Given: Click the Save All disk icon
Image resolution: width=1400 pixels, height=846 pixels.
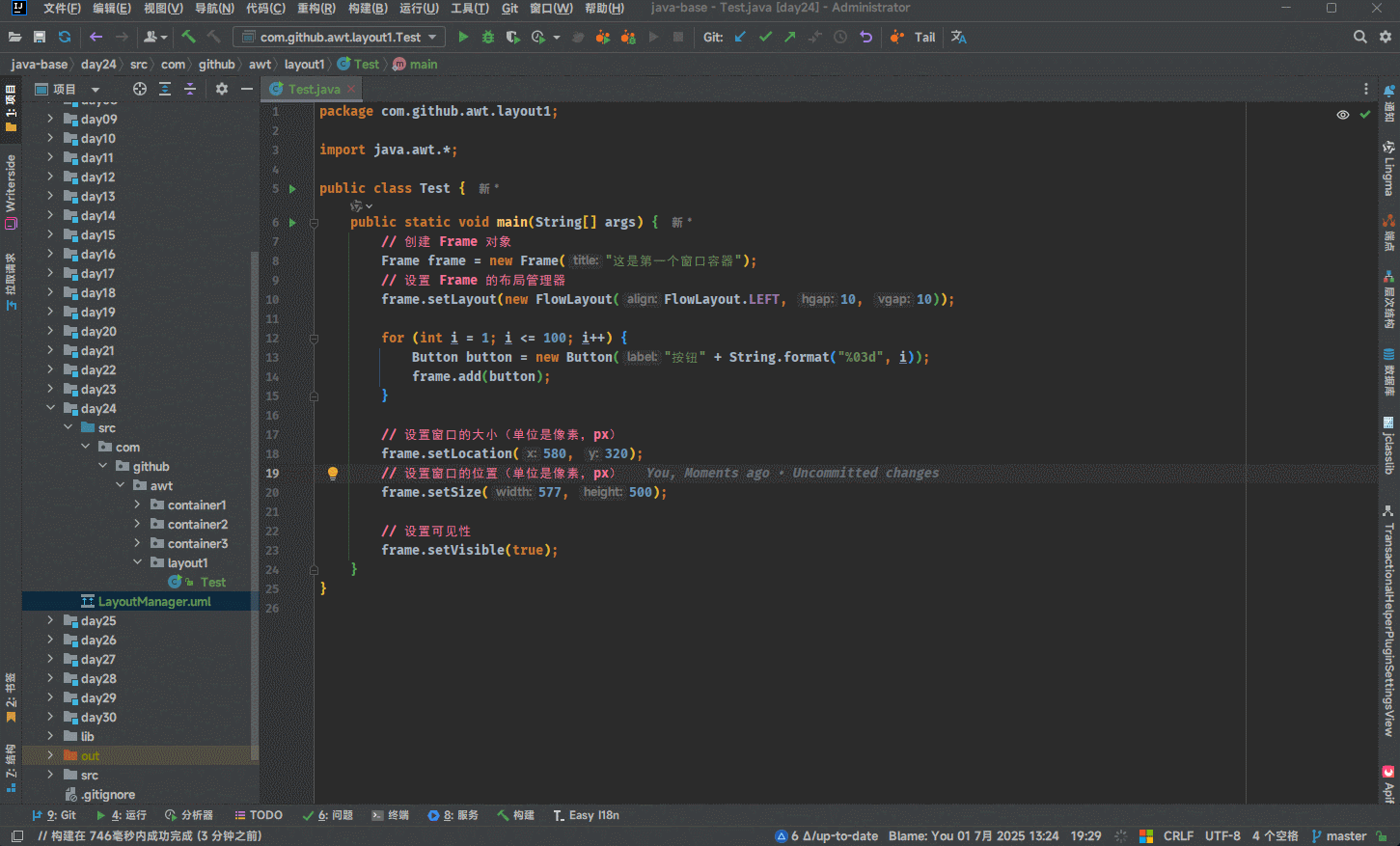Looking at the screenshot, I should tap(40, 37).
